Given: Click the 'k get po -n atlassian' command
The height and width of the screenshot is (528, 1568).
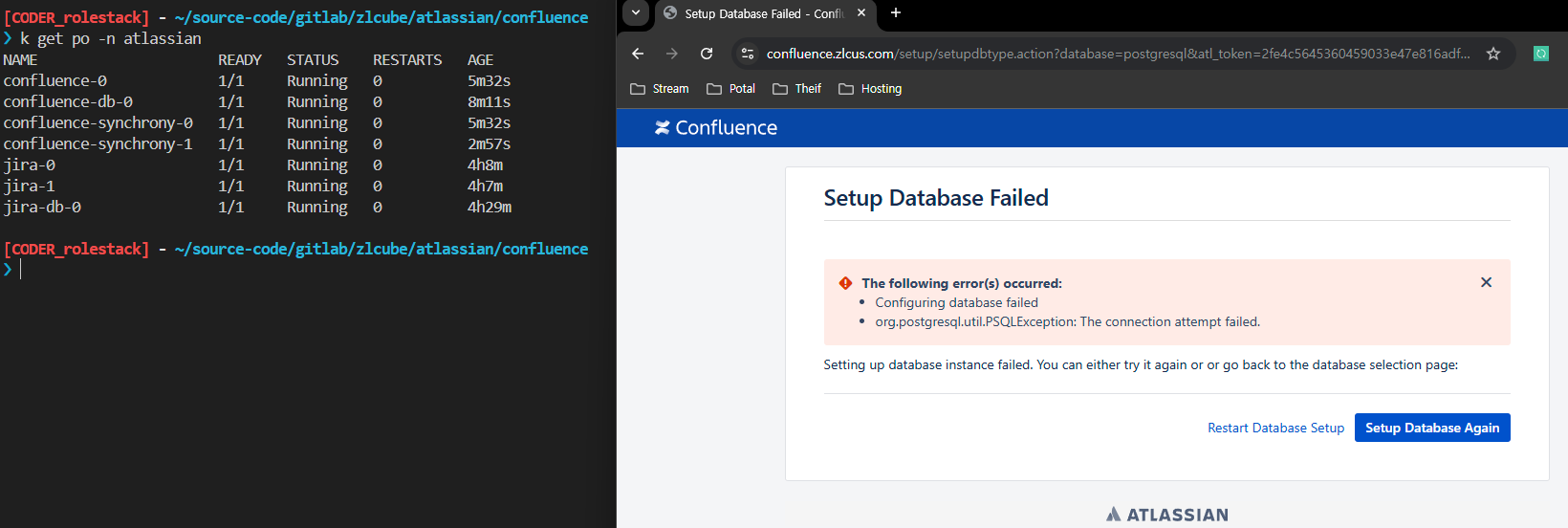Looking at the screenshot, I should tap(111, 38).
